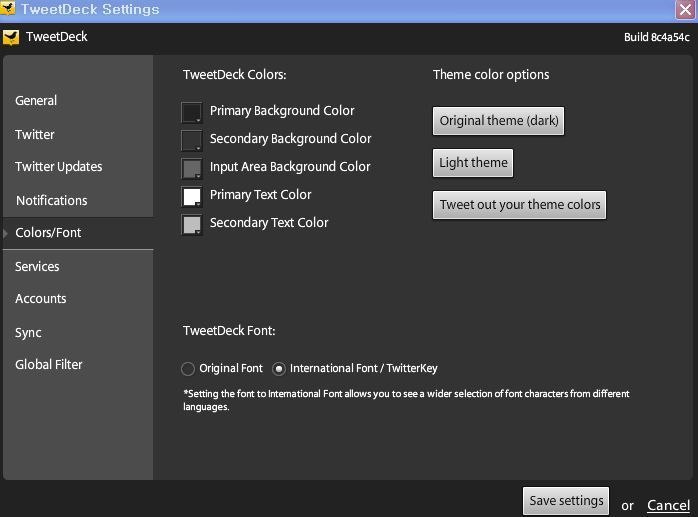This screenshot has width=698, height=517.
Task: Click Tweet out your theme colors
Action: tap(519, 205)
